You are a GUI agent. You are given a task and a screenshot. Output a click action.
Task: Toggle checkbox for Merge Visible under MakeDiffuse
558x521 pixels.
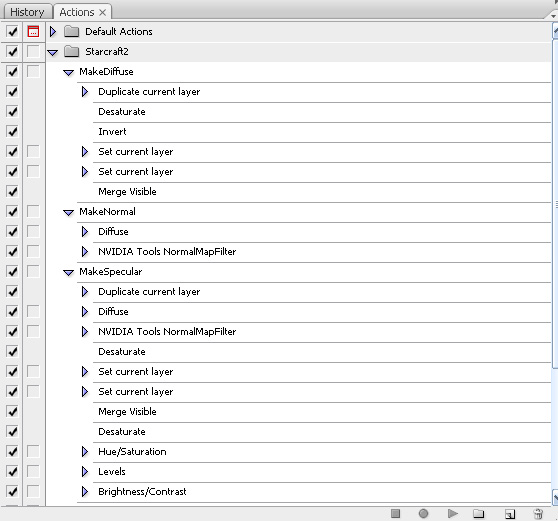pyautogui.click(x=12, y=191)
